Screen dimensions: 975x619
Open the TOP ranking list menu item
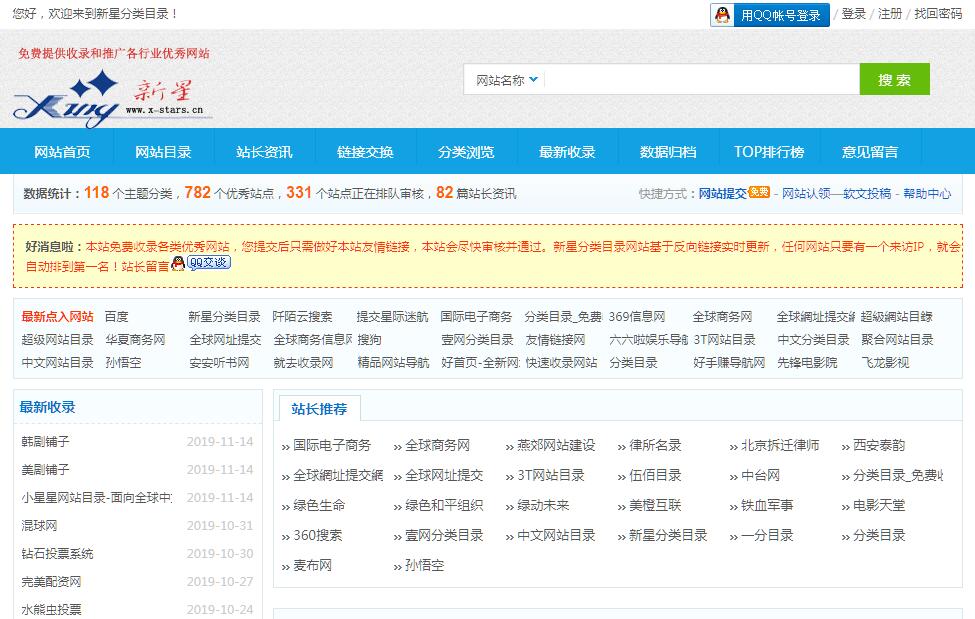[x=768, y=152]
